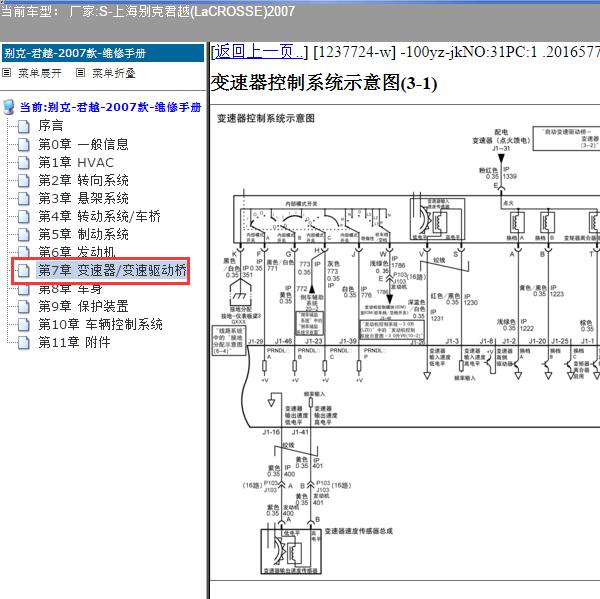Select 第3章 悬架系统 chapter
This screenshot has width=600, height=599.
[x=83, y=198]
